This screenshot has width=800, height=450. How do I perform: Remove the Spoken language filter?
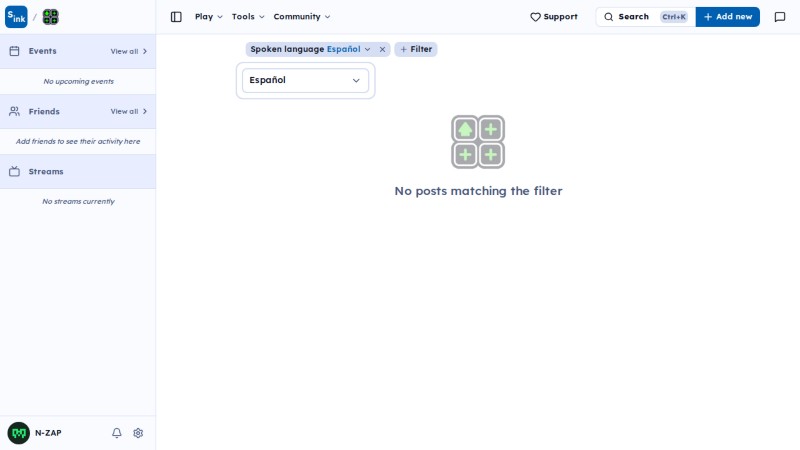click(x=382, y=49)
